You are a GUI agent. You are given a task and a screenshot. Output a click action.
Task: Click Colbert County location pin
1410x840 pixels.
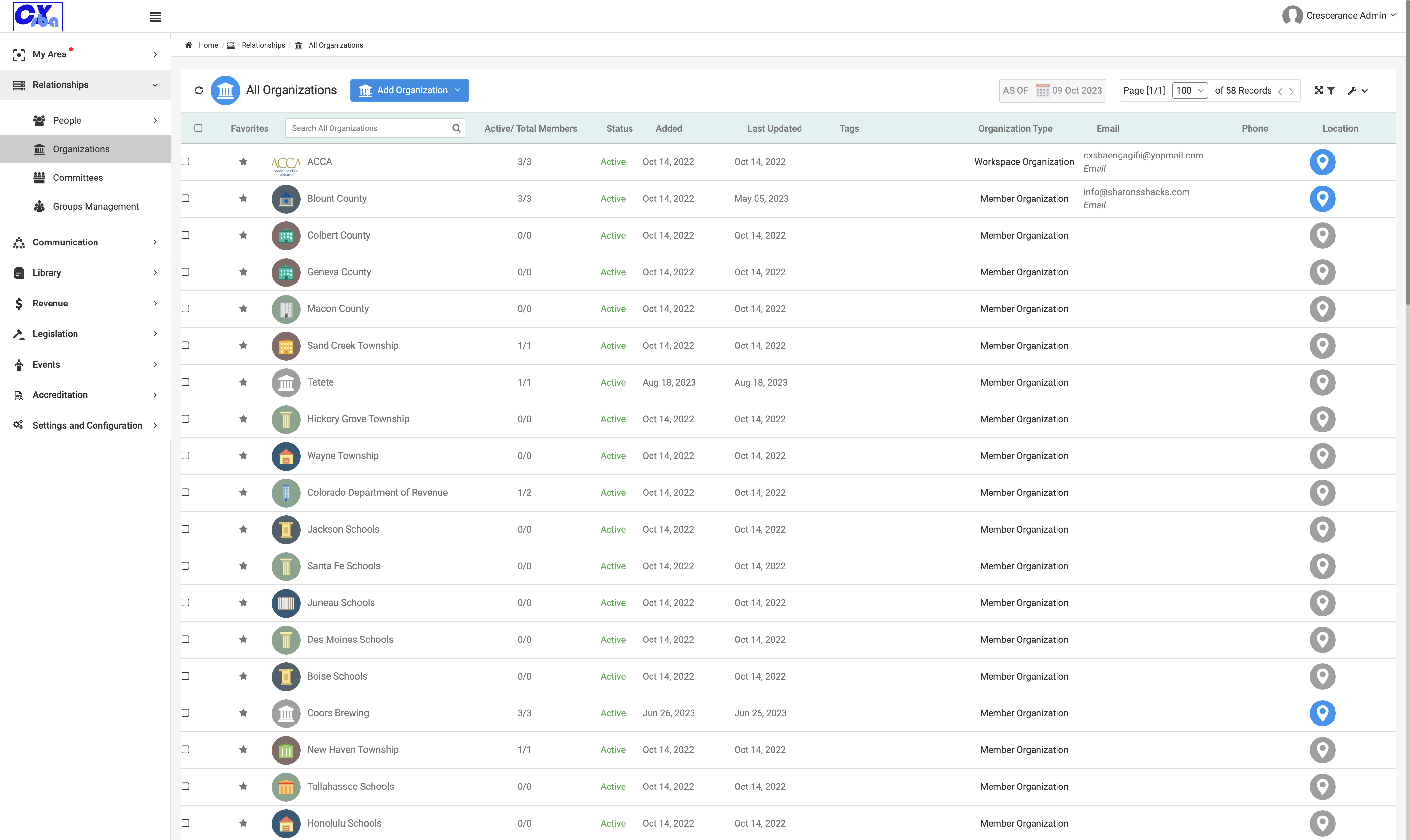pos(1322,236)
